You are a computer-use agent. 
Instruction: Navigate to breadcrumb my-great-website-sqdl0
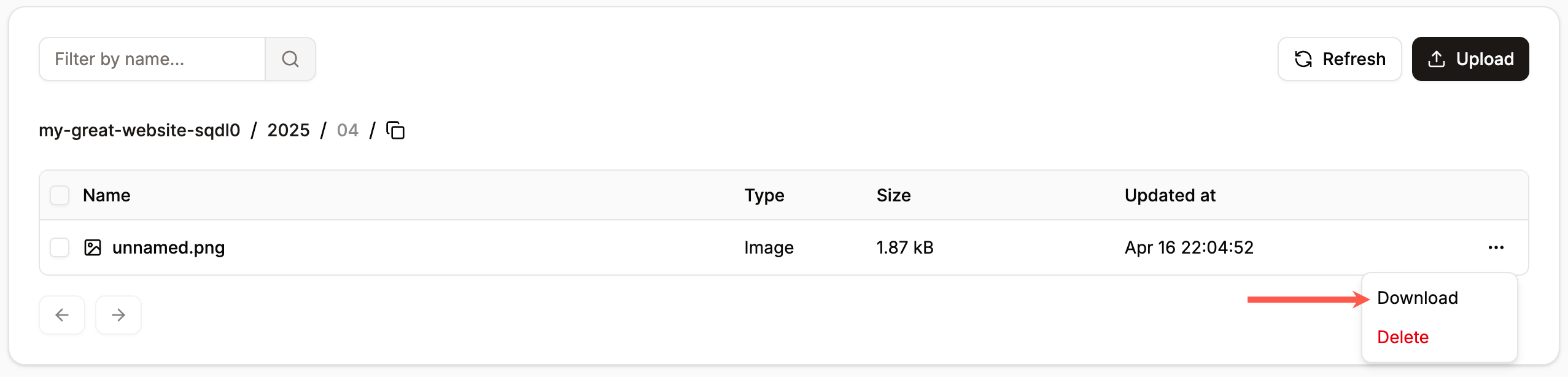[x=139, y=130]
